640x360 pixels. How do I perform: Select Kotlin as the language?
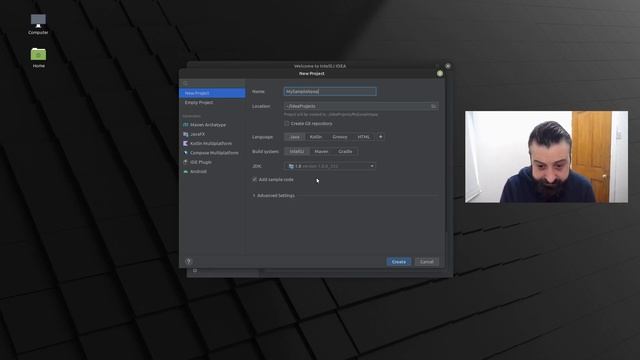(316, 137)
